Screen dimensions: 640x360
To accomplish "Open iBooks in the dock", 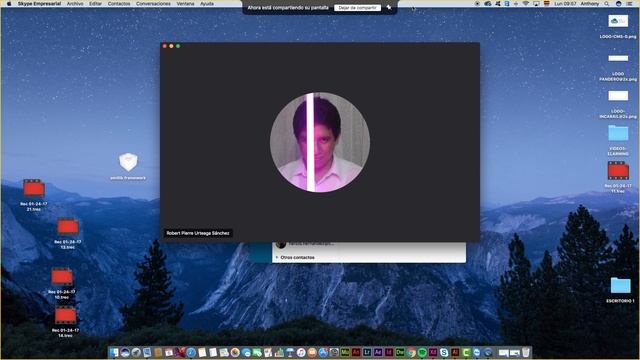I will [x=312, y=352].
